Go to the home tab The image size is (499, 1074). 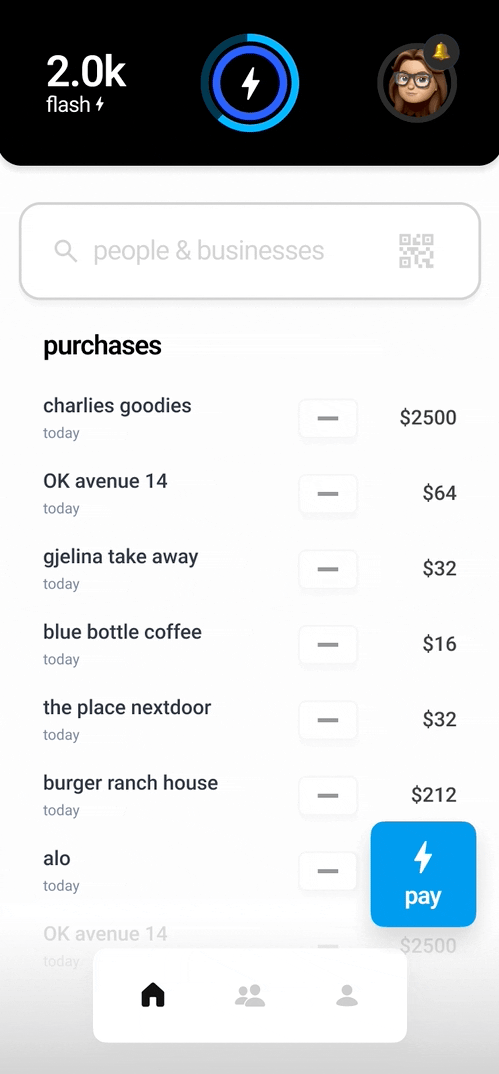tap(153, 995)
